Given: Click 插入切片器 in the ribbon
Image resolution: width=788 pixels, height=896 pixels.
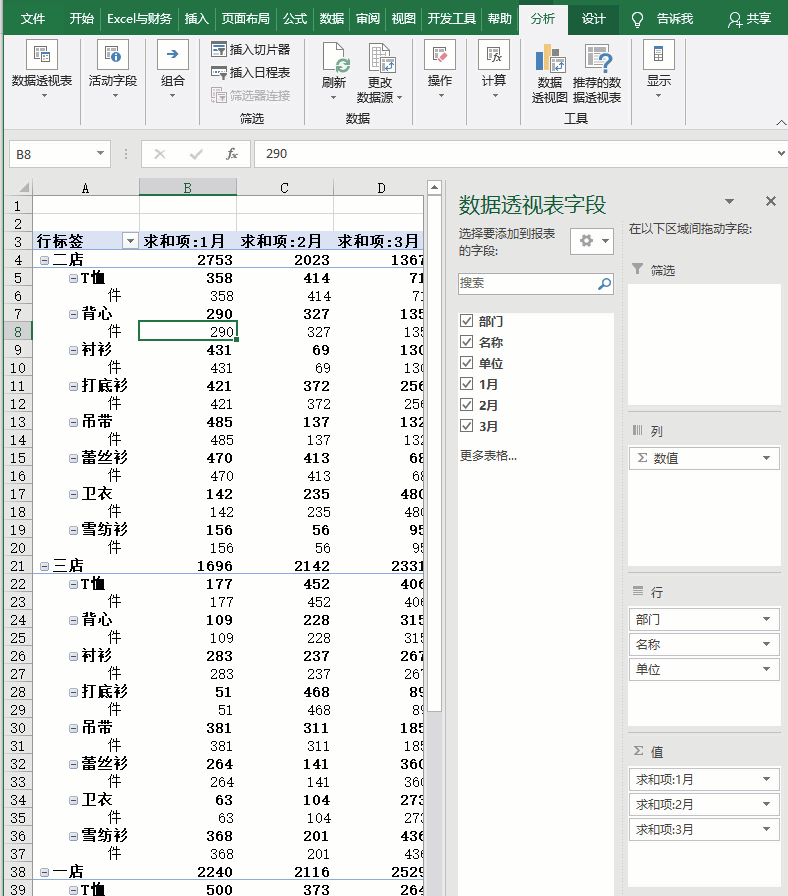Looking at the screenshot, I should 250,50.
